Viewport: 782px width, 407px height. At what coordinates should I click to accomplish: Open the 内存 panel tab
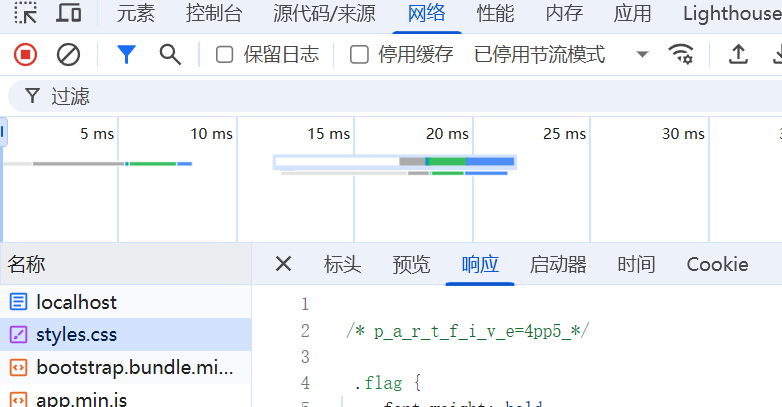coord(564,13)
